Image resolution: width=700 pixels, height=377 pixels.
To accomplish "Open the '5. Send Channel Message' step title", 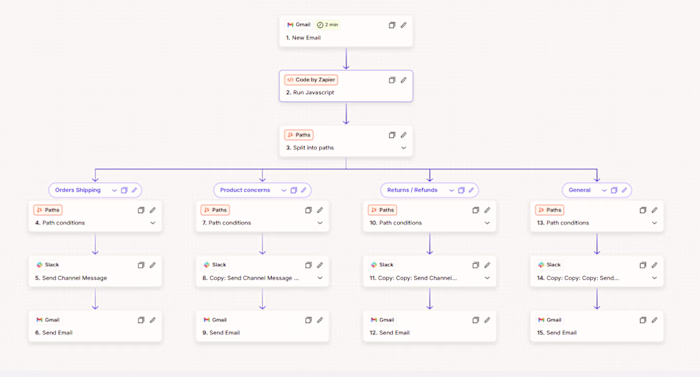I will pyautogui.click(x=71, y=278).
